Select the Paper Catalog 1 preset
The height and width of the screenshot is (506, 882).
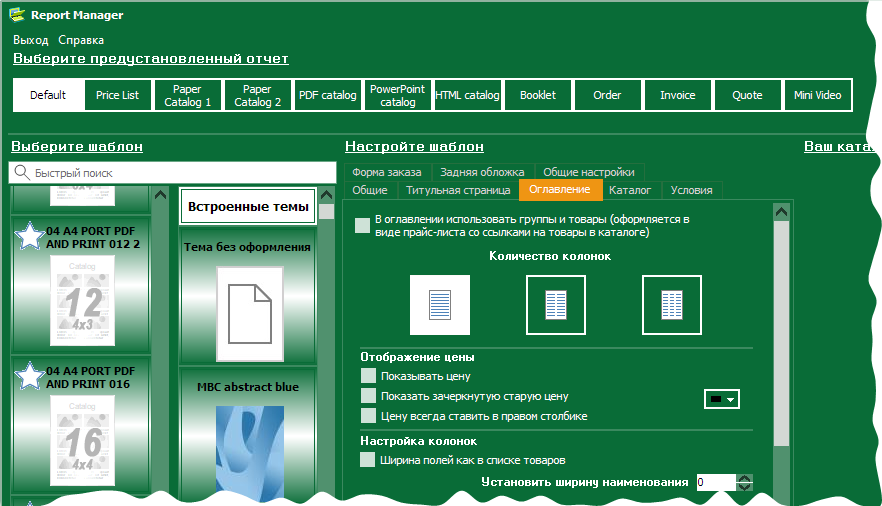click(187, 95)
